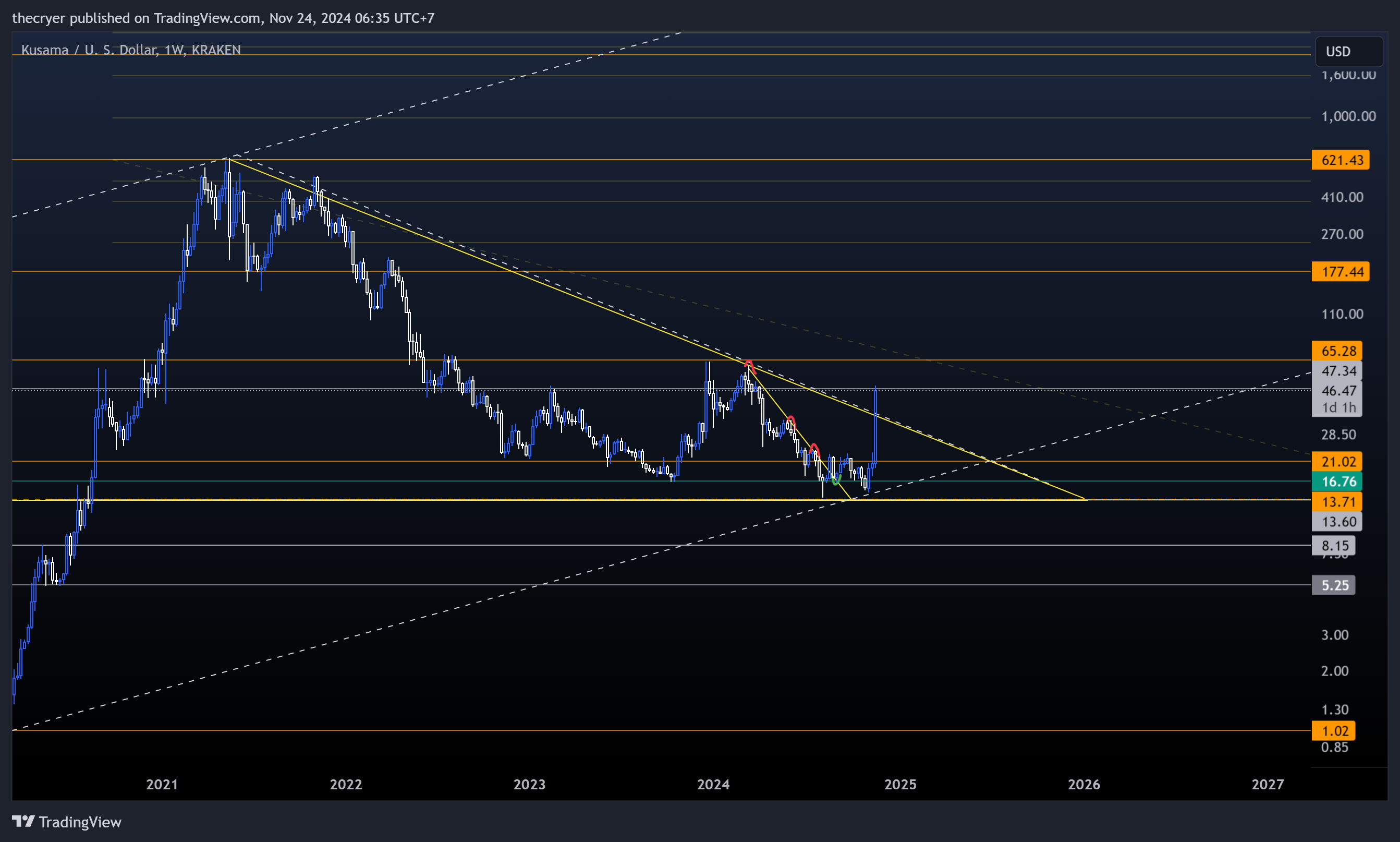The image size is (1400, 842).
Task: Select the 621.43 price label
Action: click(1341, 160)
